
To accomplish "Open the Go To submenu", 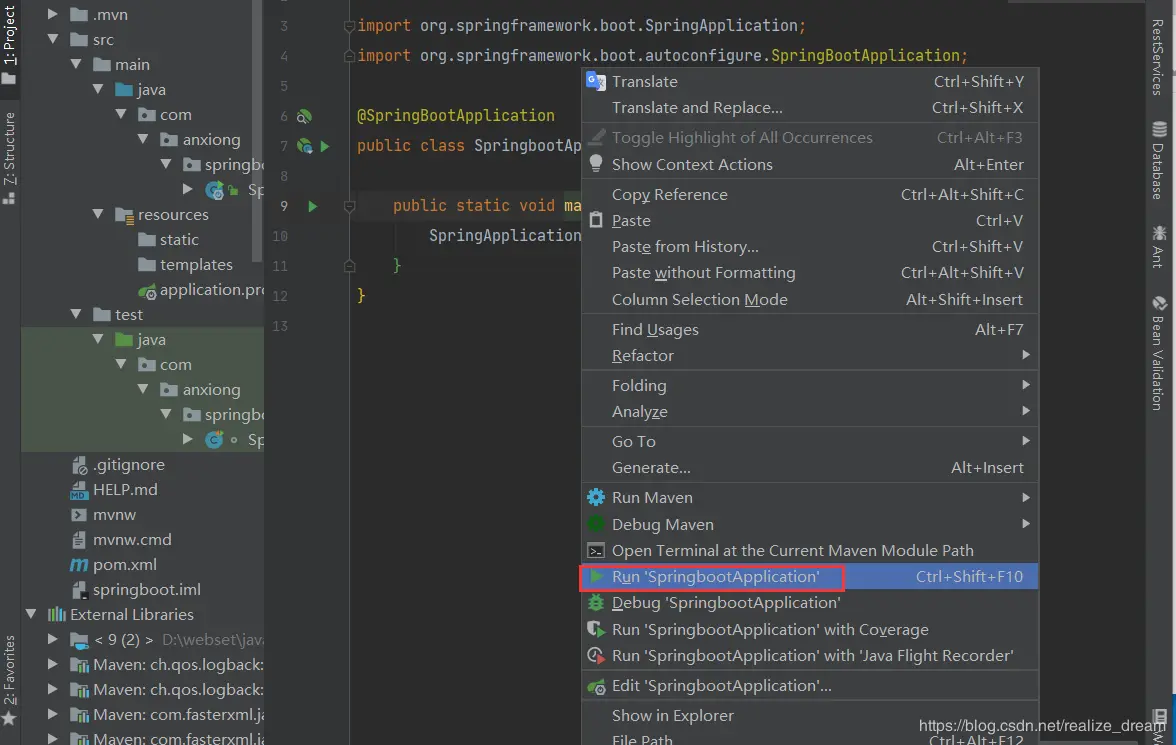I will click(810, 441).
